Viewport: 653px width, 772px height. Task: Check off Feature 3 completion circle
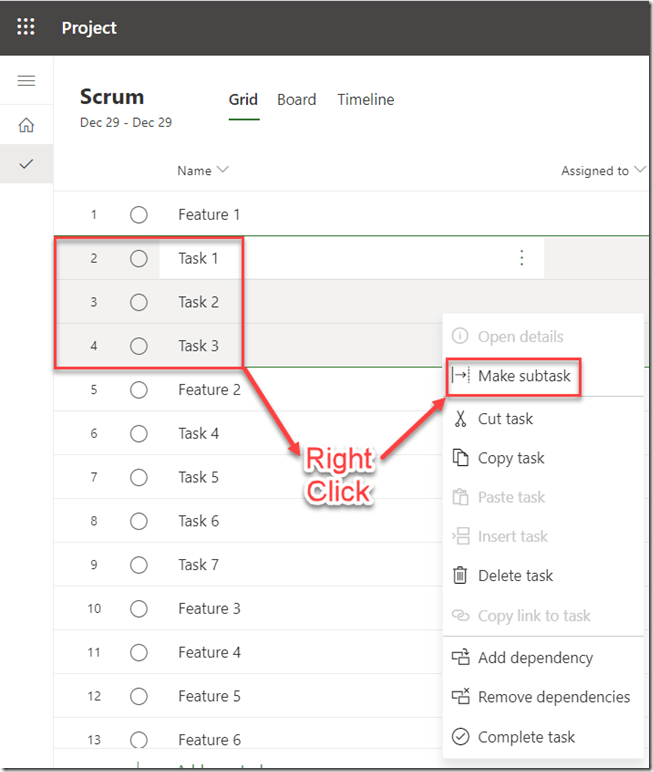click(x=139, y=609)
